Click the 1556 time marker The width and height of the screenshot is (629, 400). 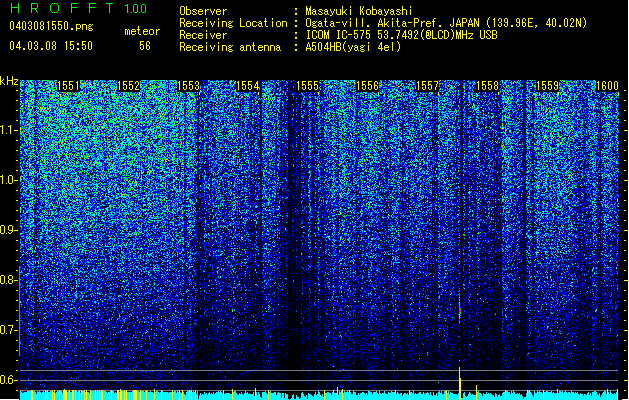point(367,86)
